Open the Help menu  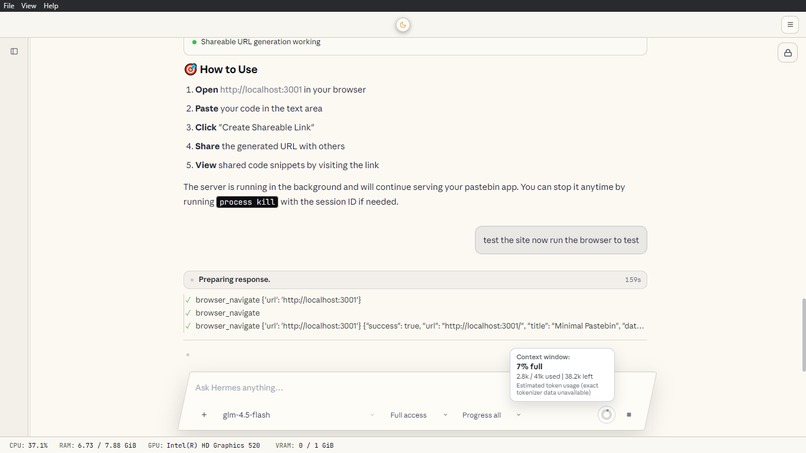tap(50, 6)
